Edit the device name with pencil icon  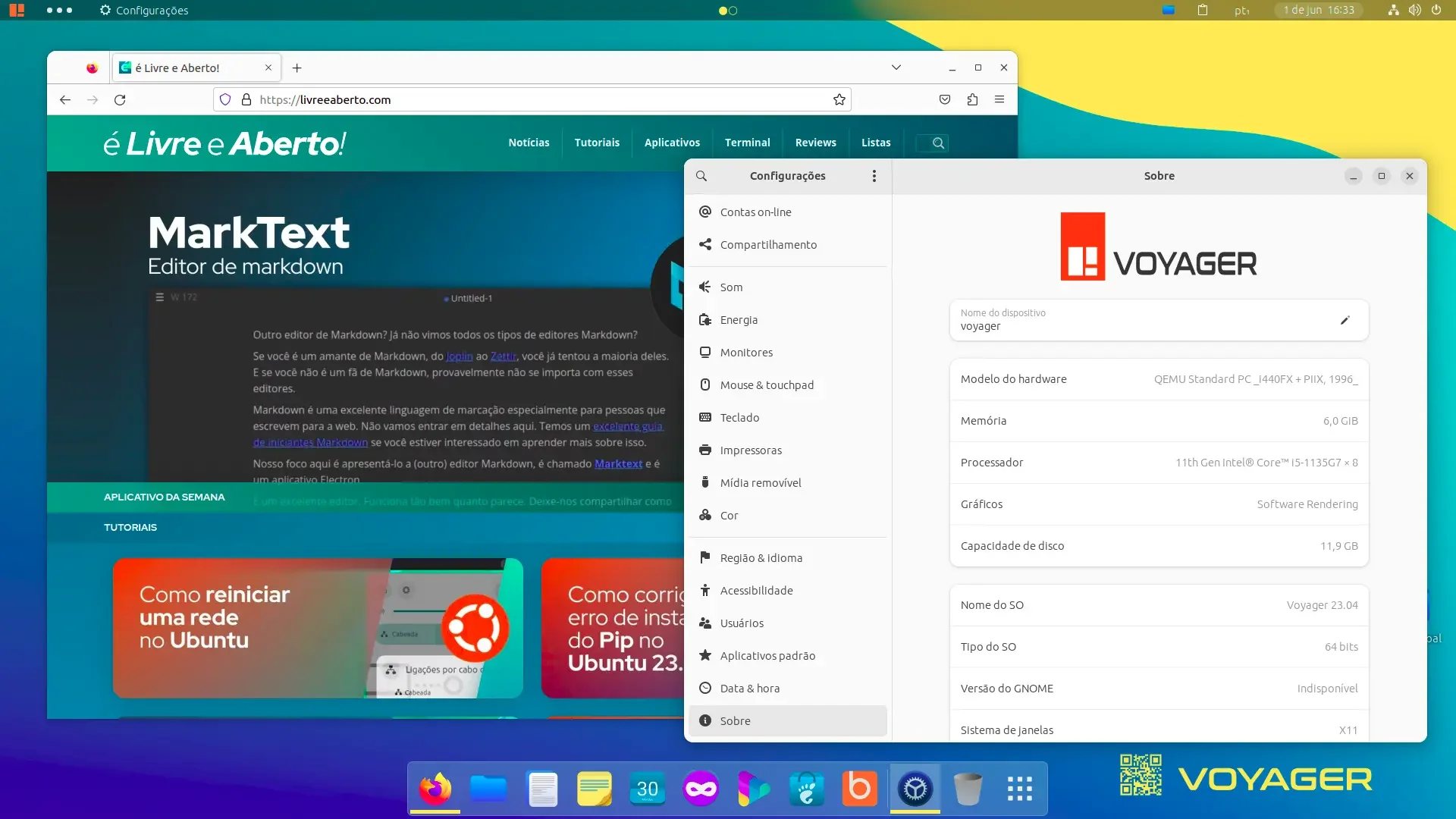(x=1345, y=320)
